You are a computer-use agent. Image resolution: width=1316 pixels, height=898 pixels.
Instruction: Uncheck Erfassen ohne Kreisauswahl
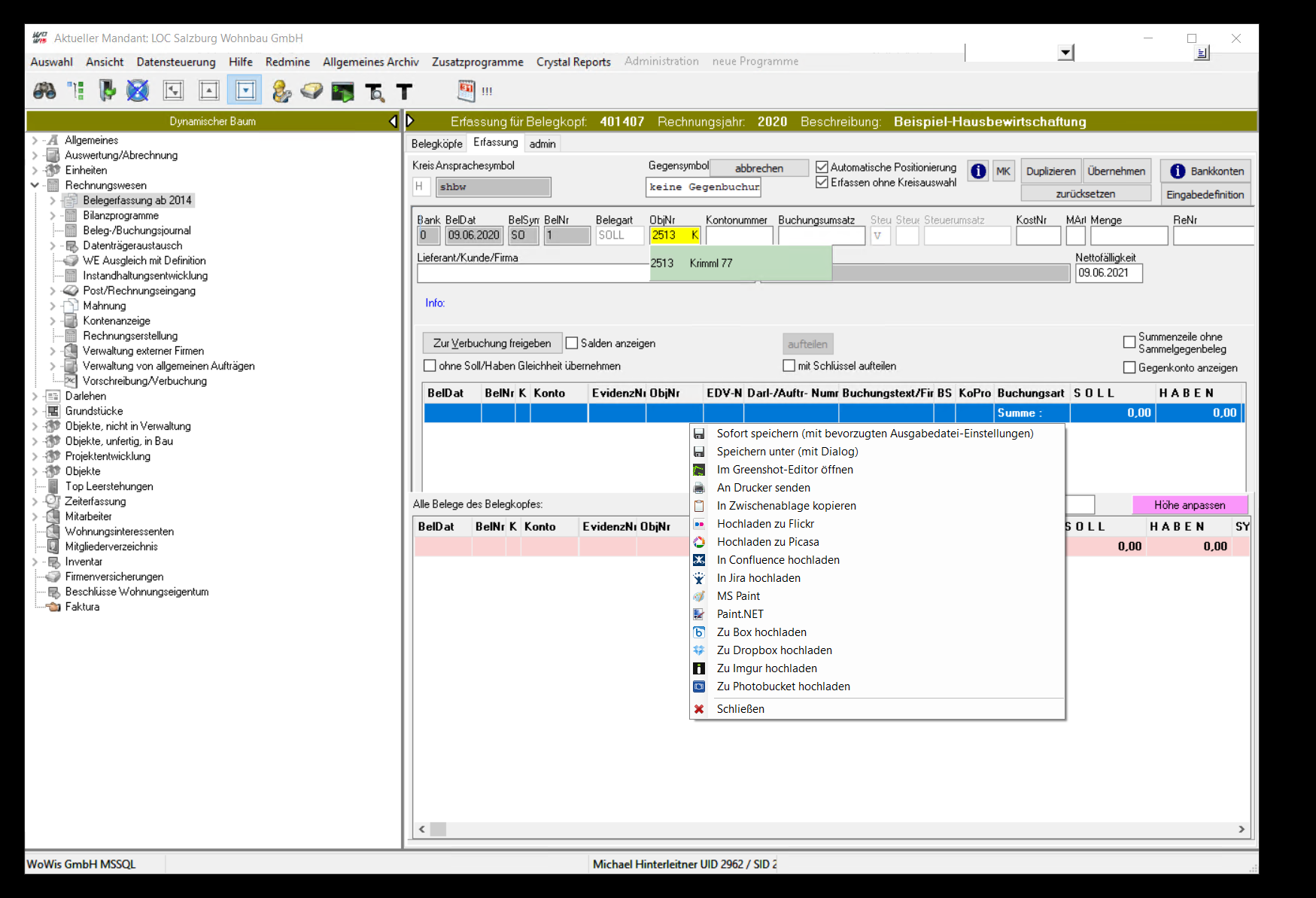pyautogui.click(x=822, y=182)
